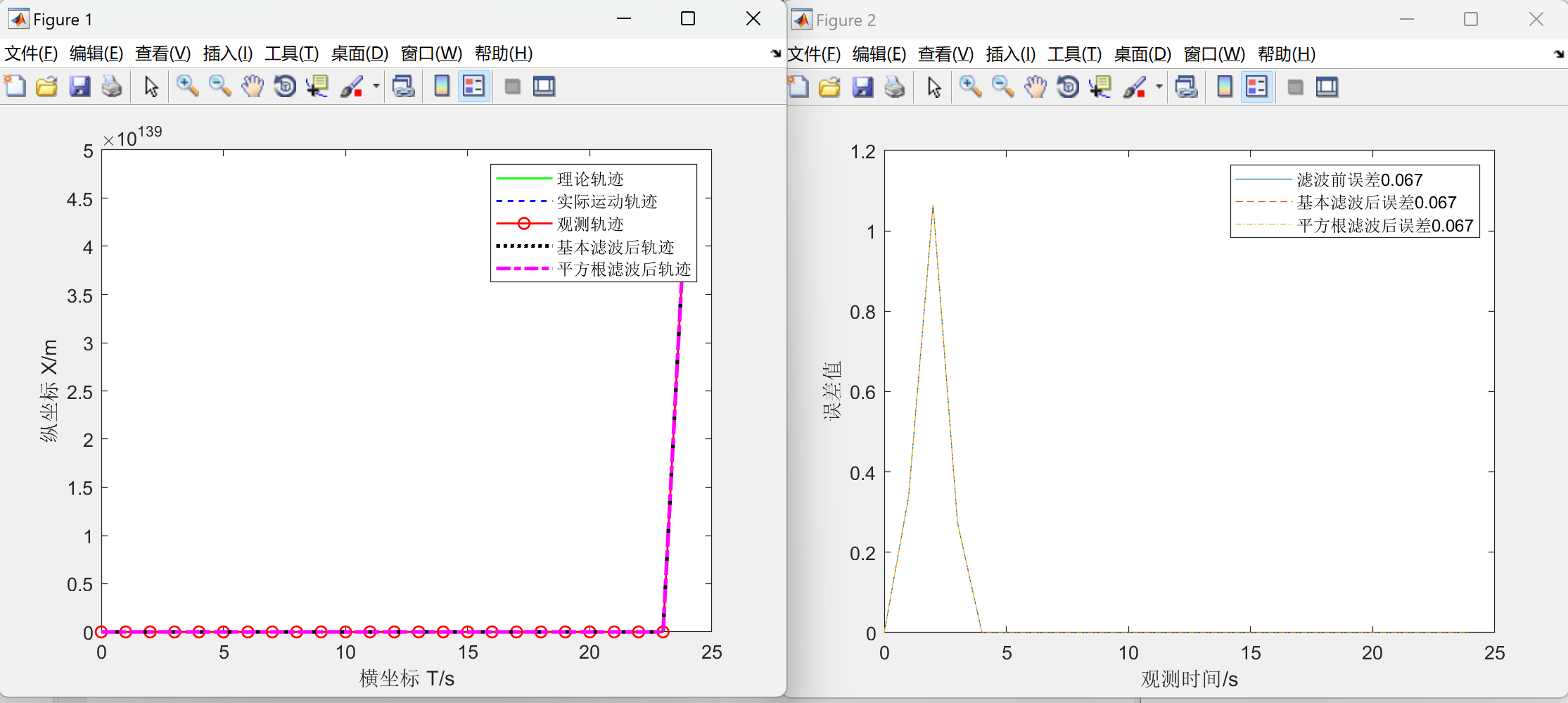Toggle Edit Plot arrow in Figure 2
This screenshot has height=703, width=1568.
click(934, 87)
